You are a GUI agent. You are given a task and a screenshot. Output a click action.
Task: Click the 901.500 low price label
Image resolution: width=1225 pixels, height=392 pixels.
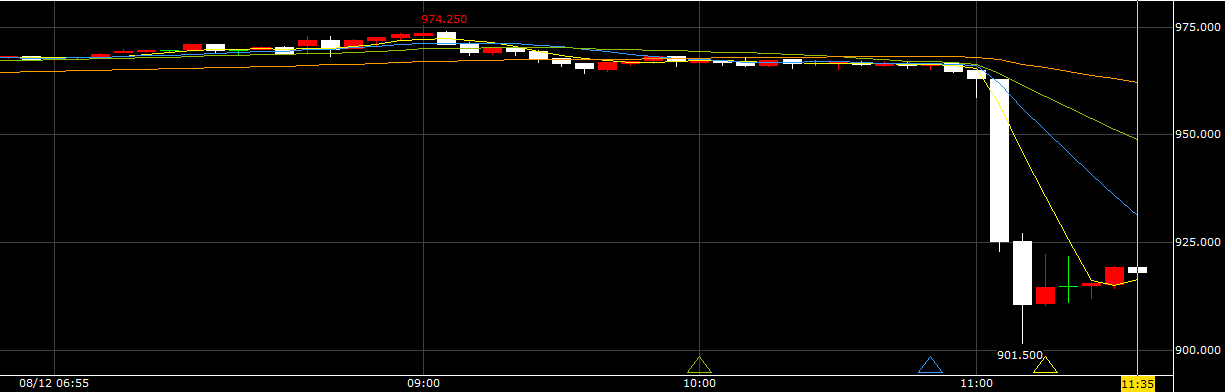point(1020,355)
